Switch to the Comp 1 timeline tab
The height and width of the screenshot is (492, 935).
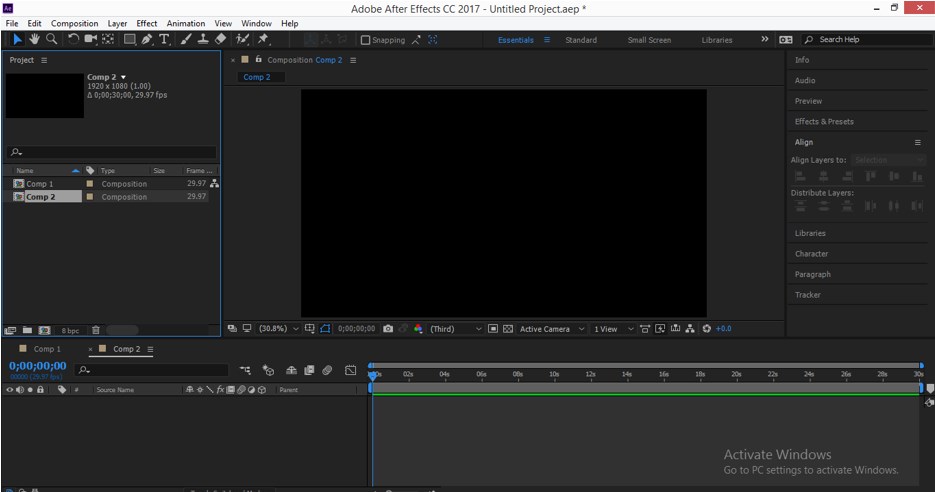click(x=47, y=349)
